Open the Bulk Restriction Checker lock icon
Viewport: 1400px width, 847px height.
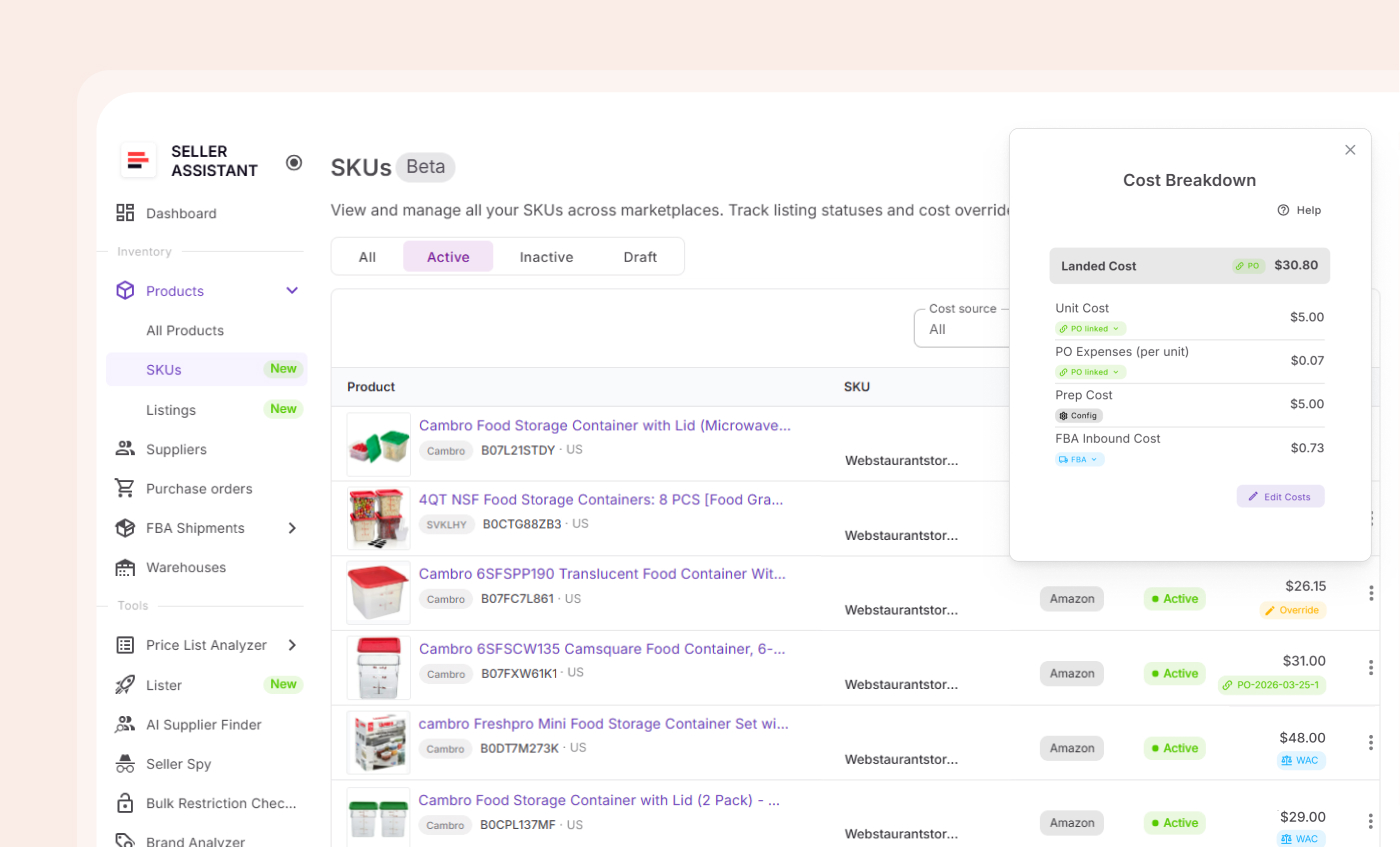point(124,802)
